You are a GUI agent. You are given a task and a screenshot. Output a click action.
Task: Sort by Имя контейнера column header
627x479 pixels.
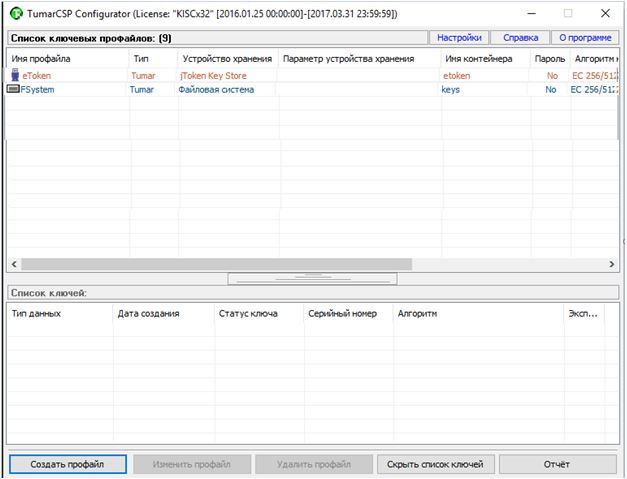pyautogui.click(x=479, y=59)
